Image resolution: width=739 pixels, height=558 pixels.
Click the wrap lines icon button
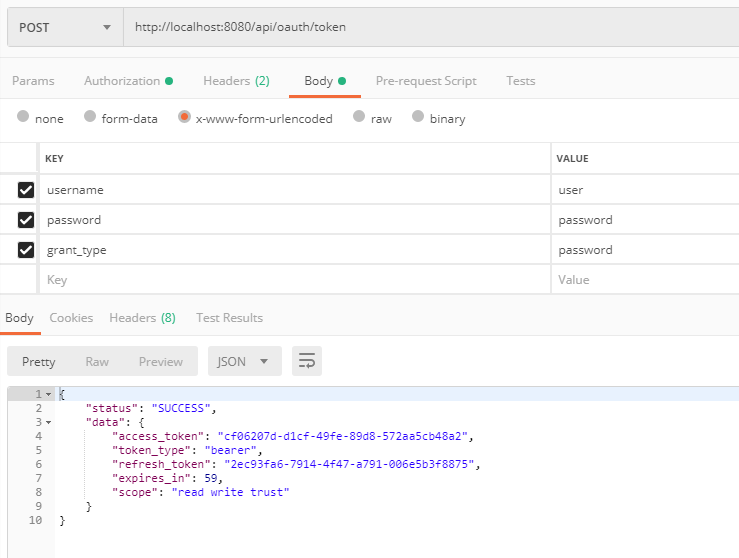click(x=307, y=361)
